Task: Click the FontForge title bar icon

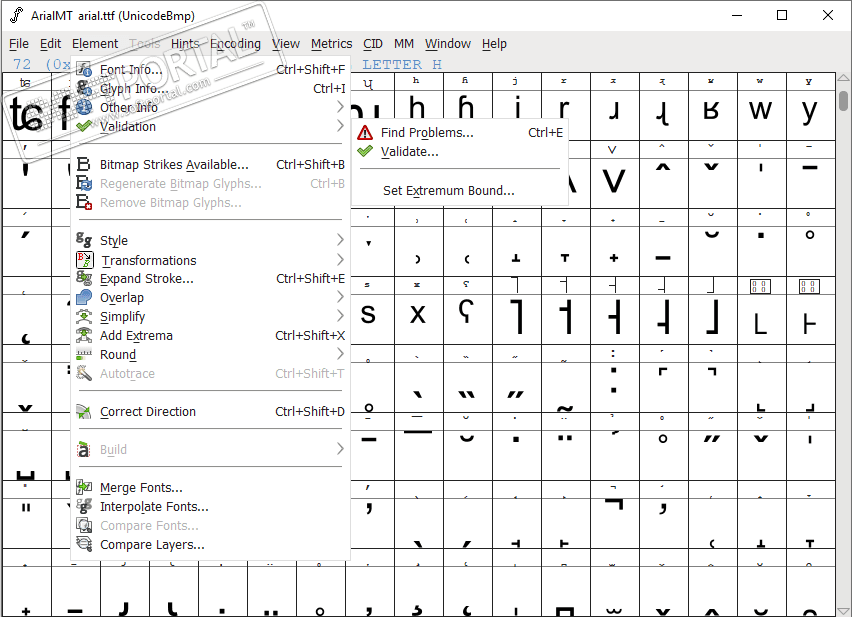Action: pos(17,15)
